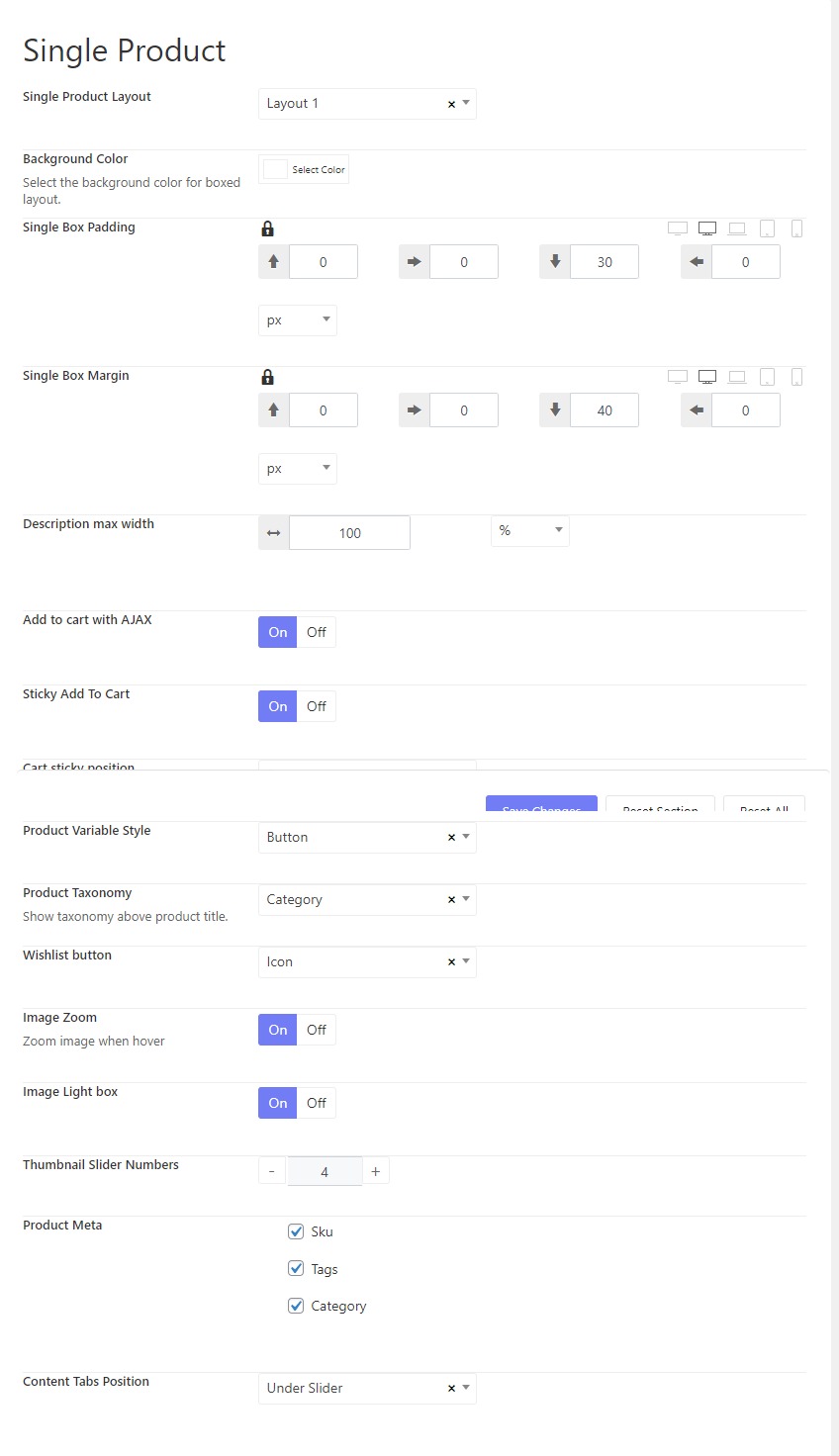The width and height of the screenshot is (839, 1456).
Task: Turn off Sticky Add To Cart
Action: [x=317, y=706]
